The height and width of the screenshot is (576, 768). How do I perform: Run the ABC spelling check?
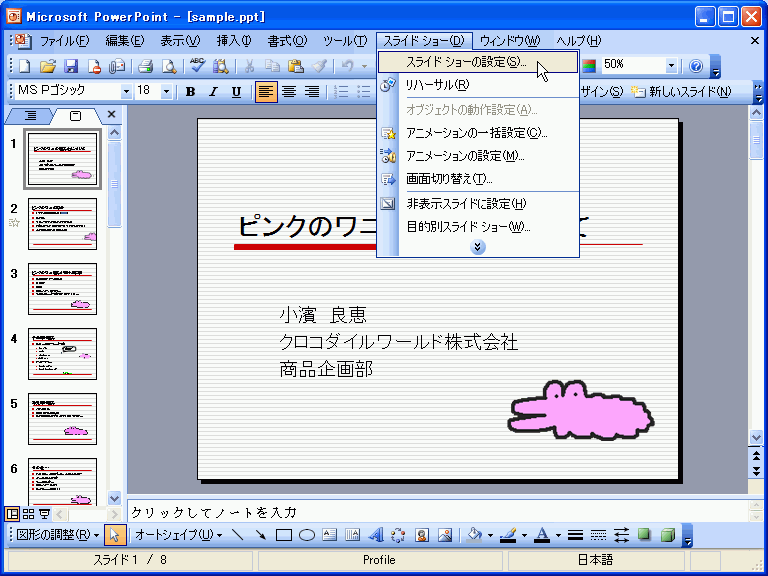coord(197,66)
